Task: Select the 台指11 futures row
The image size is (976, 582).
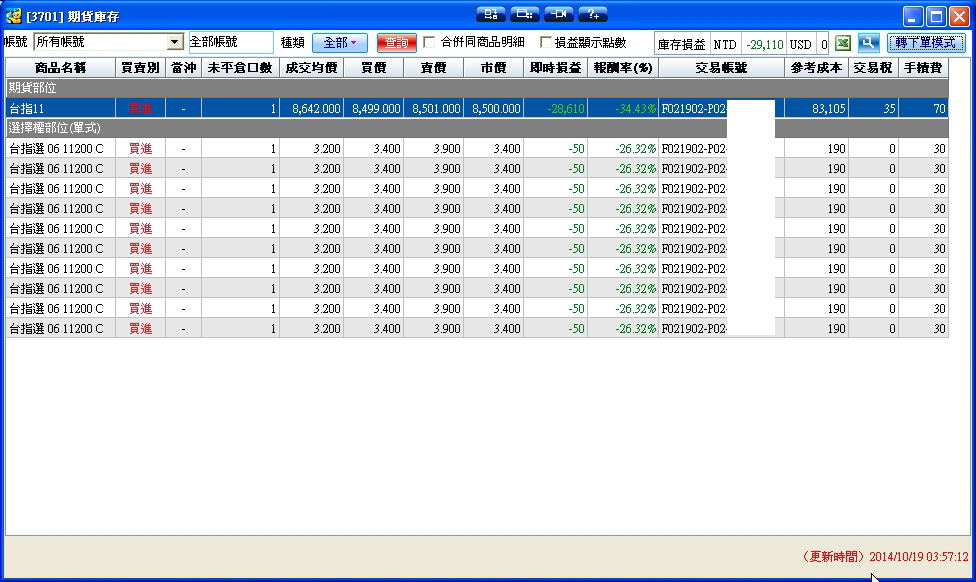Action: 477,108
